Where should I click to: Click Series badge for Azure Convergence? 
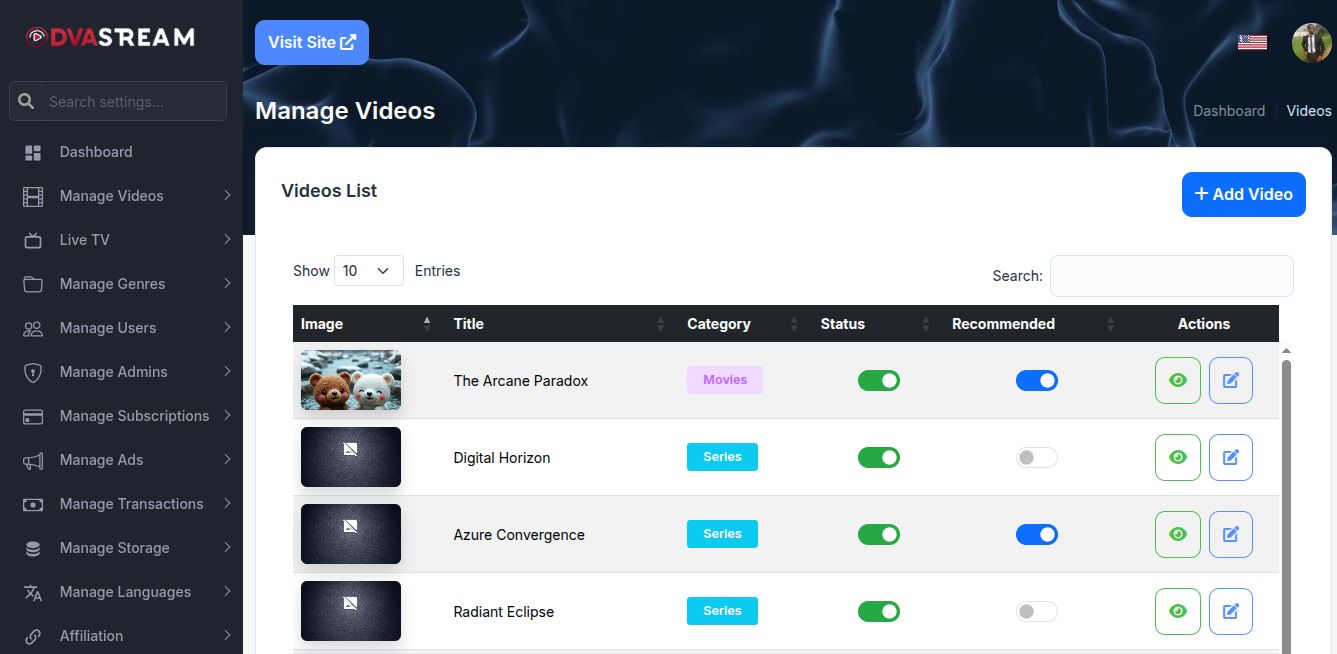[722, 534]
